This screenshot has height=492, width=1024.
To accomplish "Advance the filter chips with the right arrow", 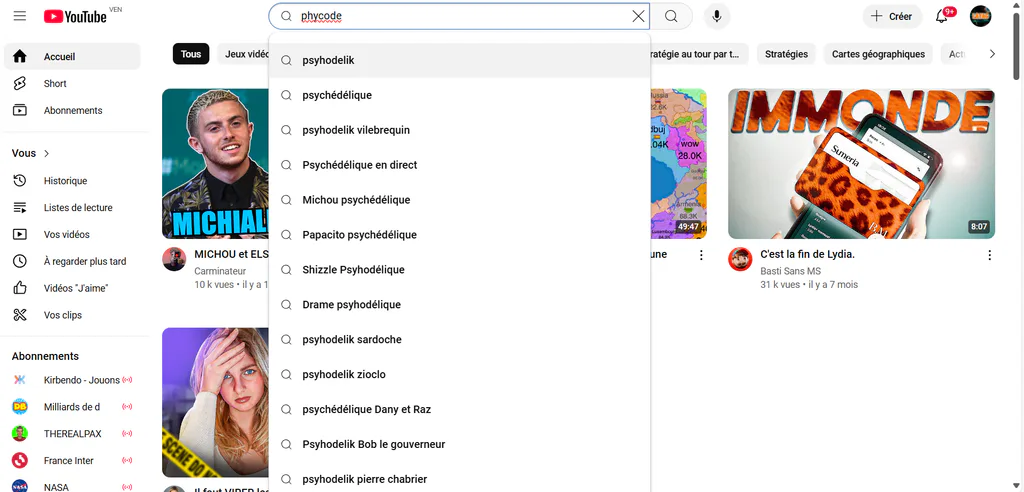I will coord(992,54).
